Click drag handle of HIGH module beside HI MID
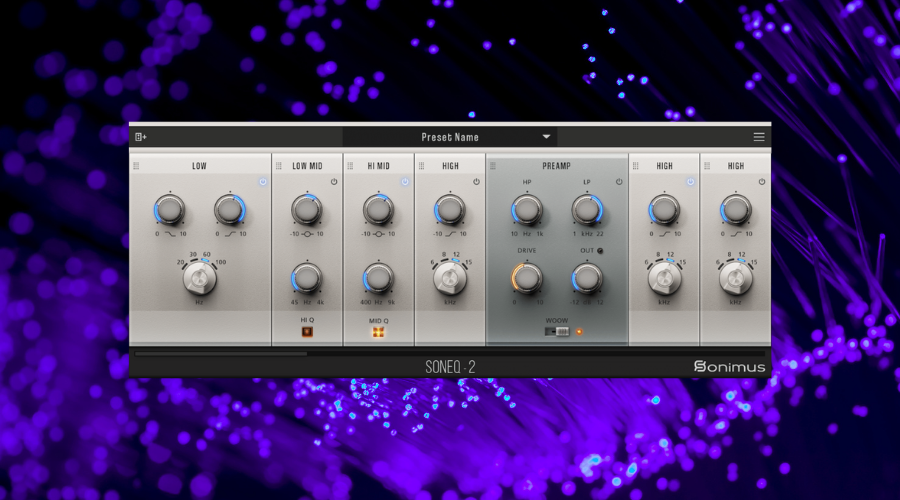The image size is (900, 500). 421,166
